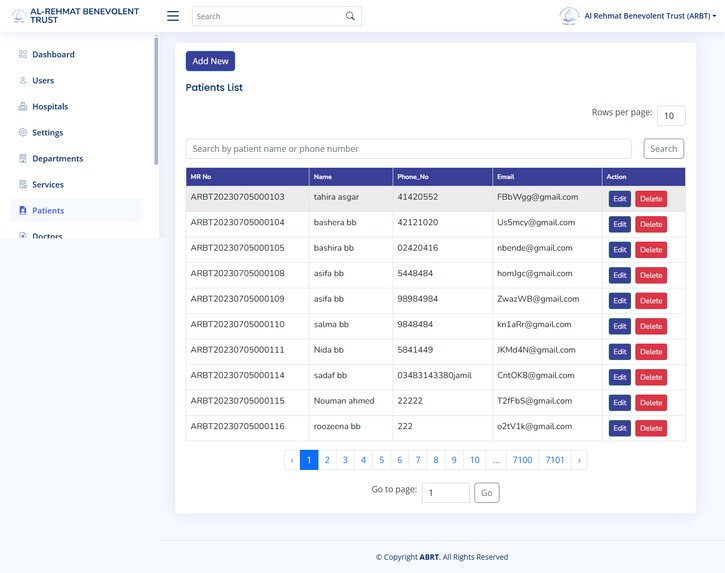Delete patient Nida bb

click(651, 351)
